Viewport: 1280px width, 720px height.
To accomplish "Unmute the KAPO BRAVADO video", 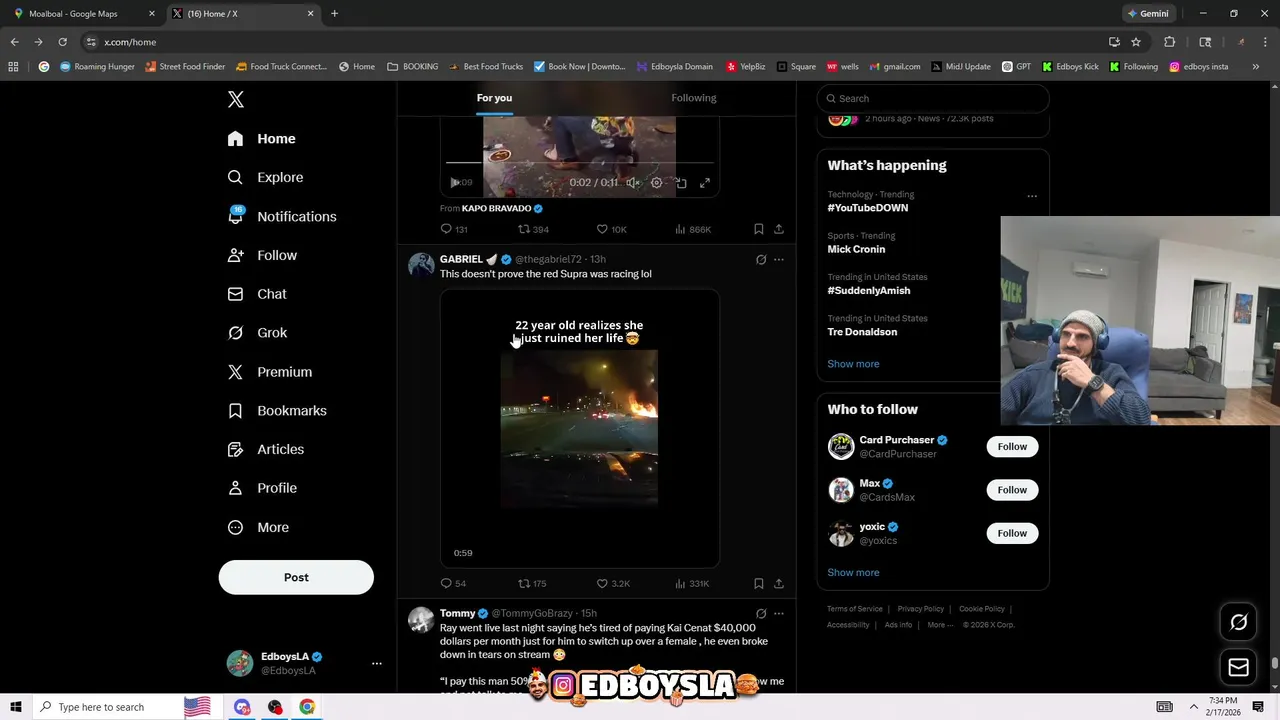I will 632,182.
